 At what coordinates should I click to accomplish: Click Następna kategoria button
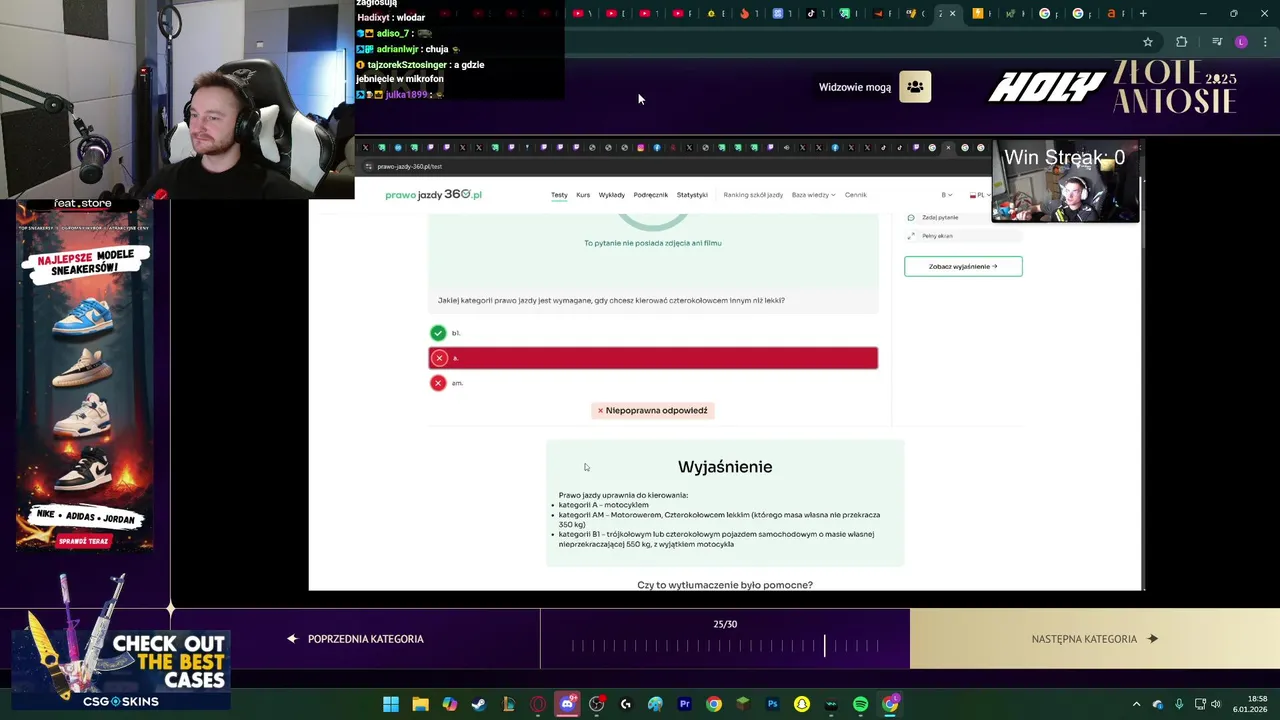[x=1095, y=639]
